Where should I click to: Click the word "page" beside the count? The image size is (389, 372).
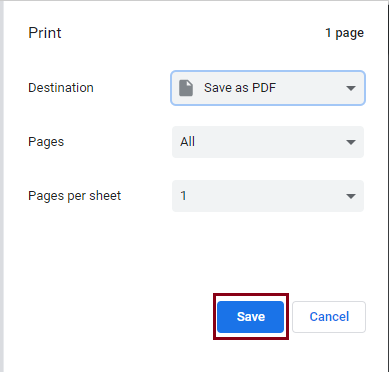349,34
